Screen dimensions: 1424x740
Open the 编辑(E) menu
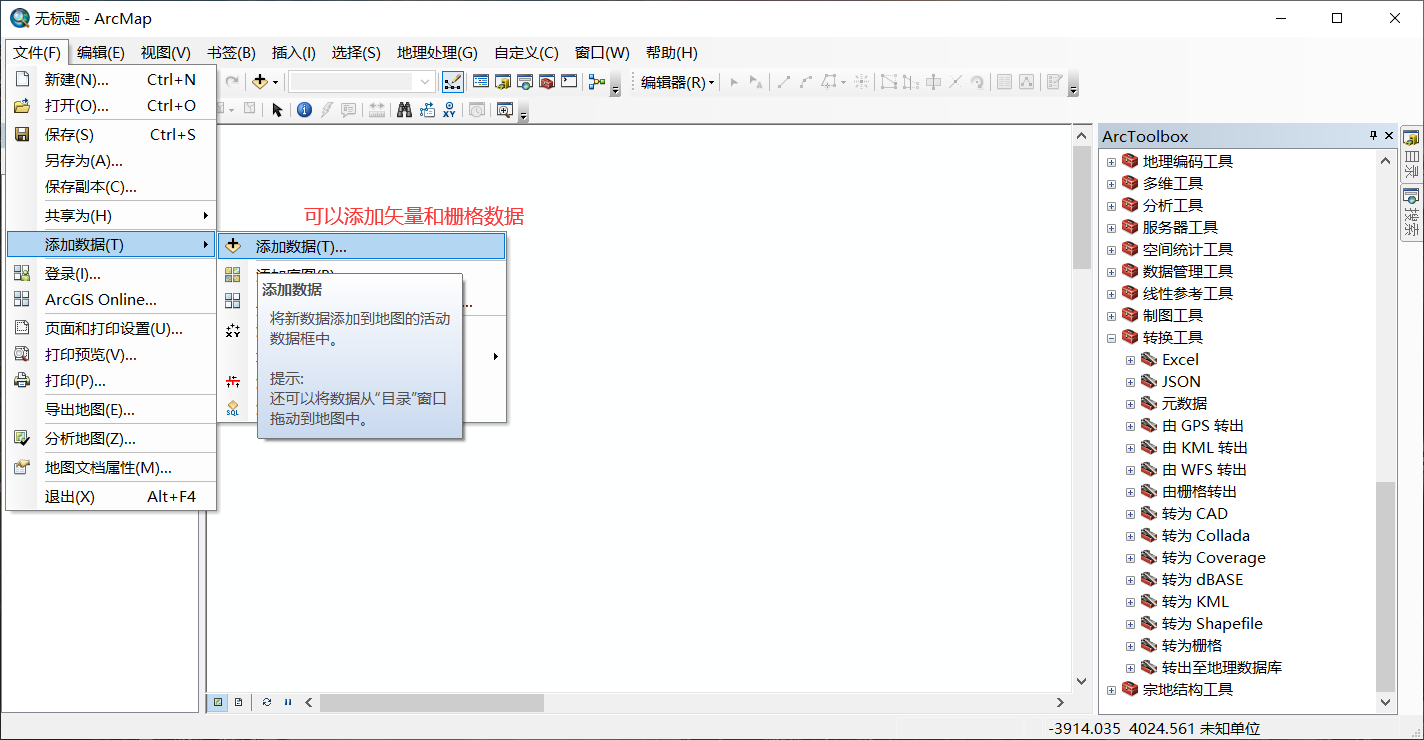click(101, 53)
